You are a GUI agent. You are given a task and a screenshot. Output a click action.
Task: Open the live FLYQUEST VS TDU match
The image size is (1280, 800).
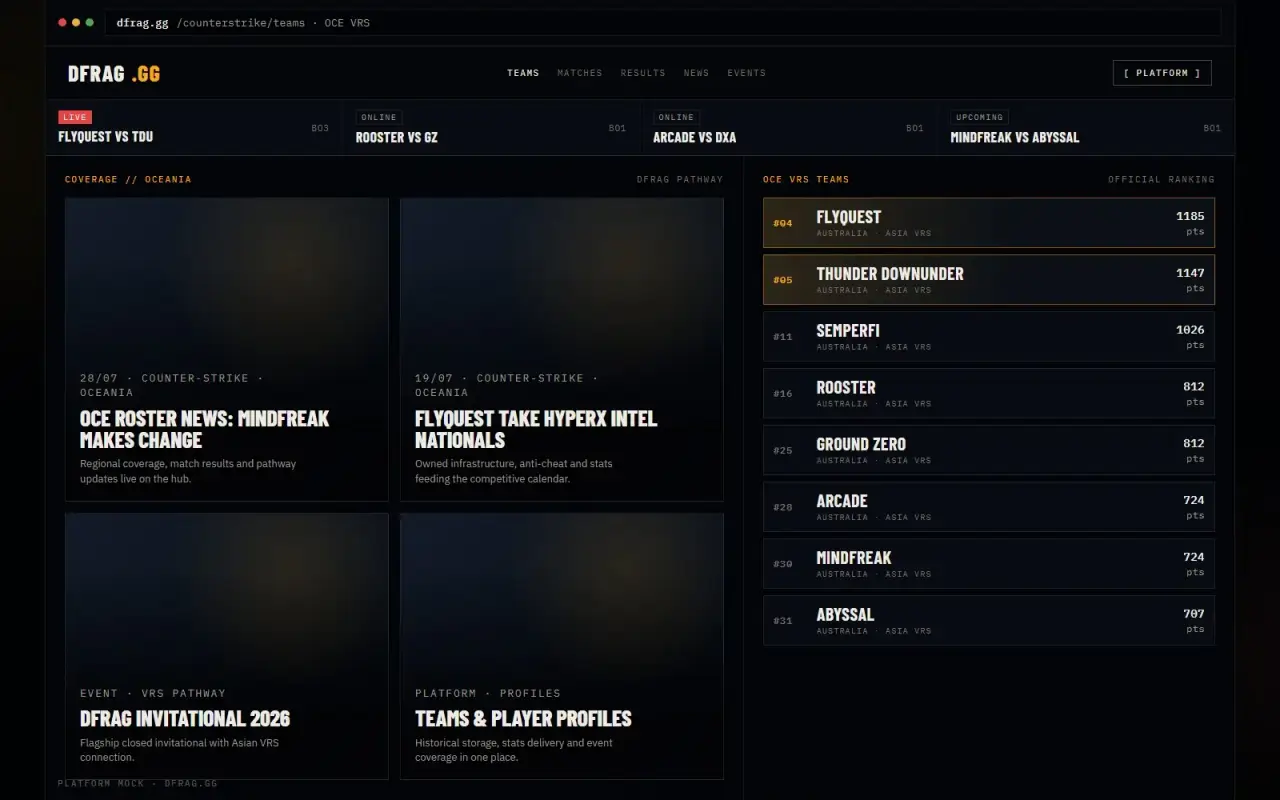[194, 128]
